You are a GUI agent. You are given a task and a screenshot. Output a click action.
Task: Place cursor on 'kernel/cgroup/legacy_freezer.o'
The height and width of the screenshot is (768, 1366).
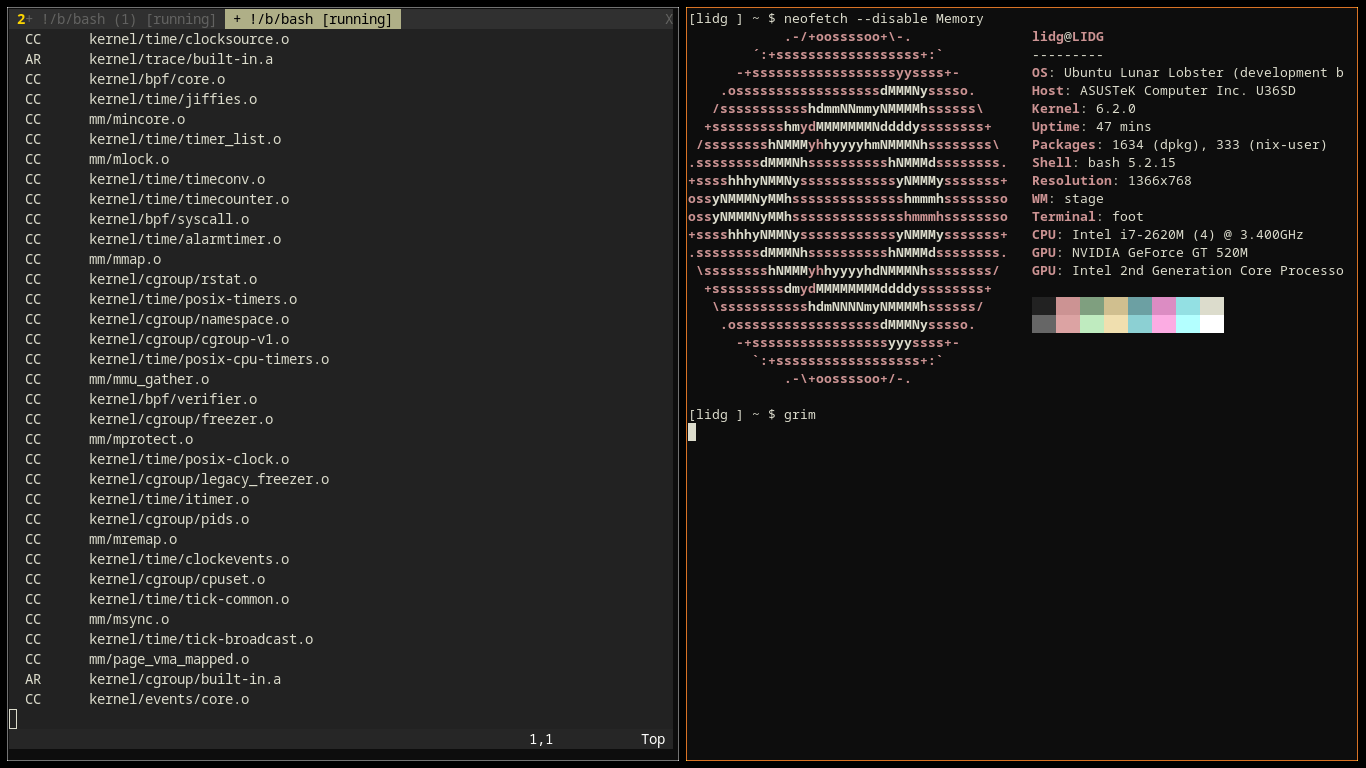[209, 479]
